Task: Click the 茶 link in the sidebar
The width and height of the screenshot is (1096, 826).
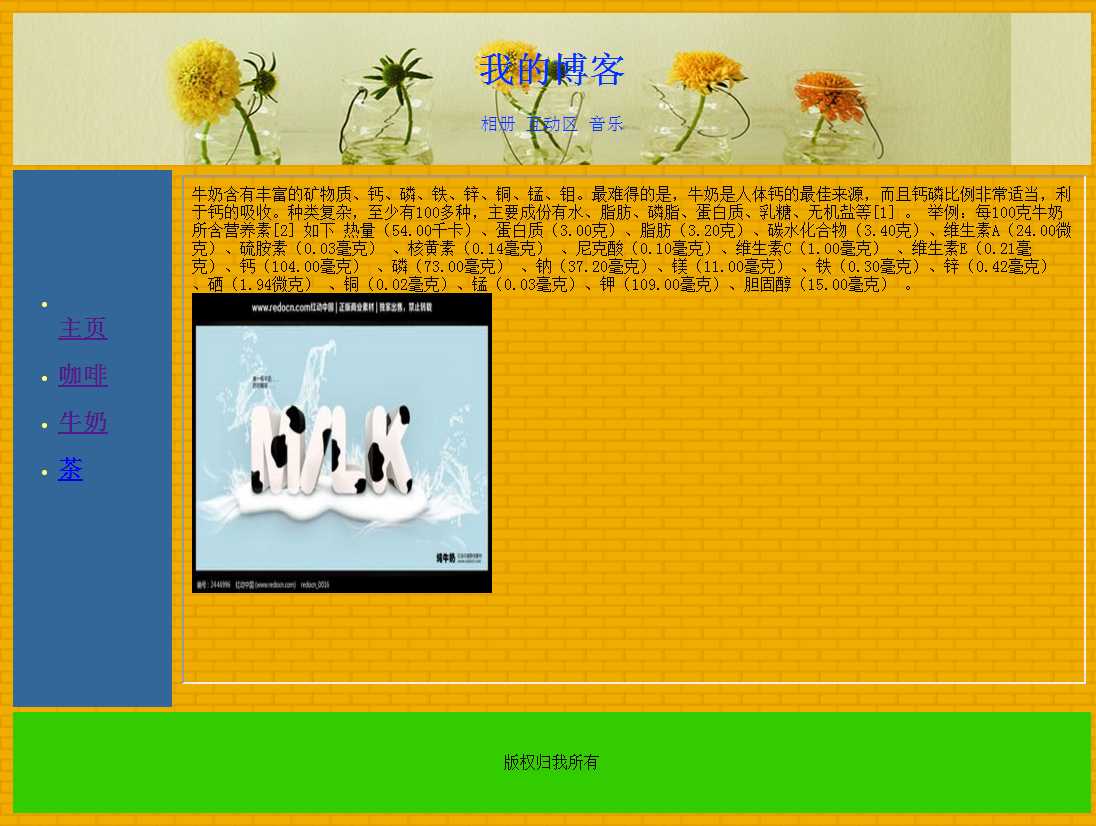Action: 70,470
